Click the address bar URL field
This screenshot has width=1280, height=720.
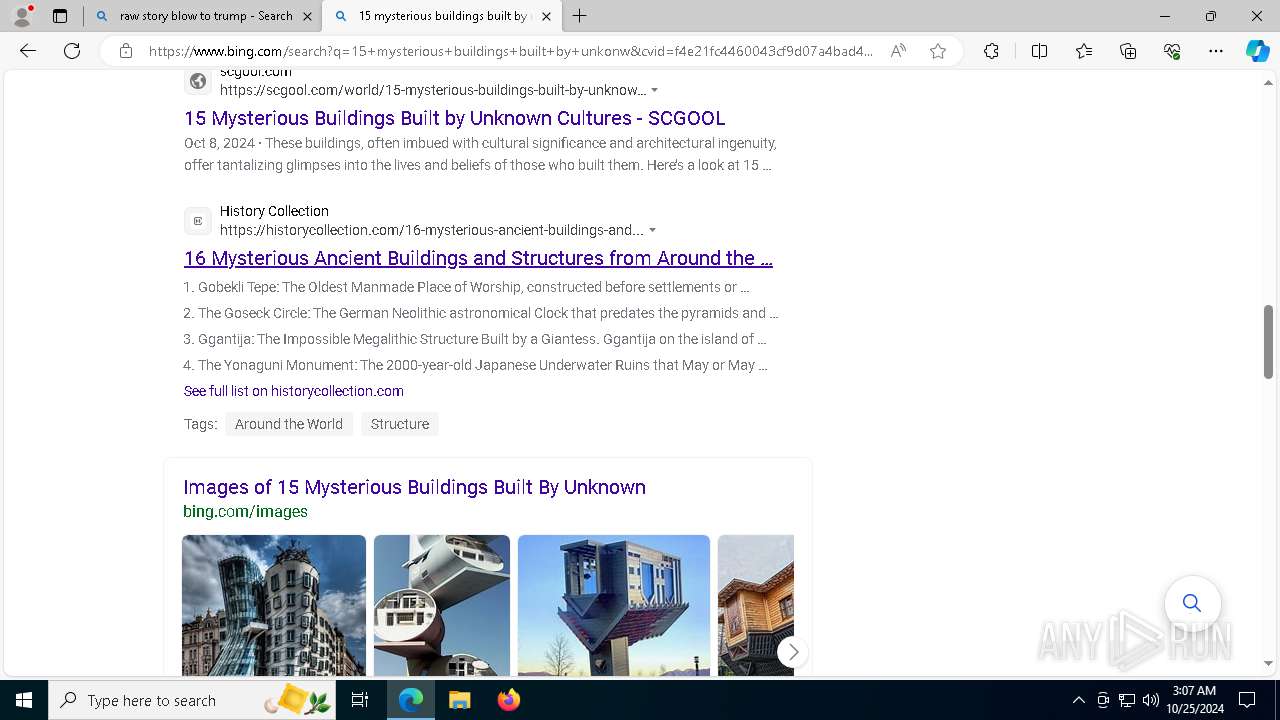510,51
